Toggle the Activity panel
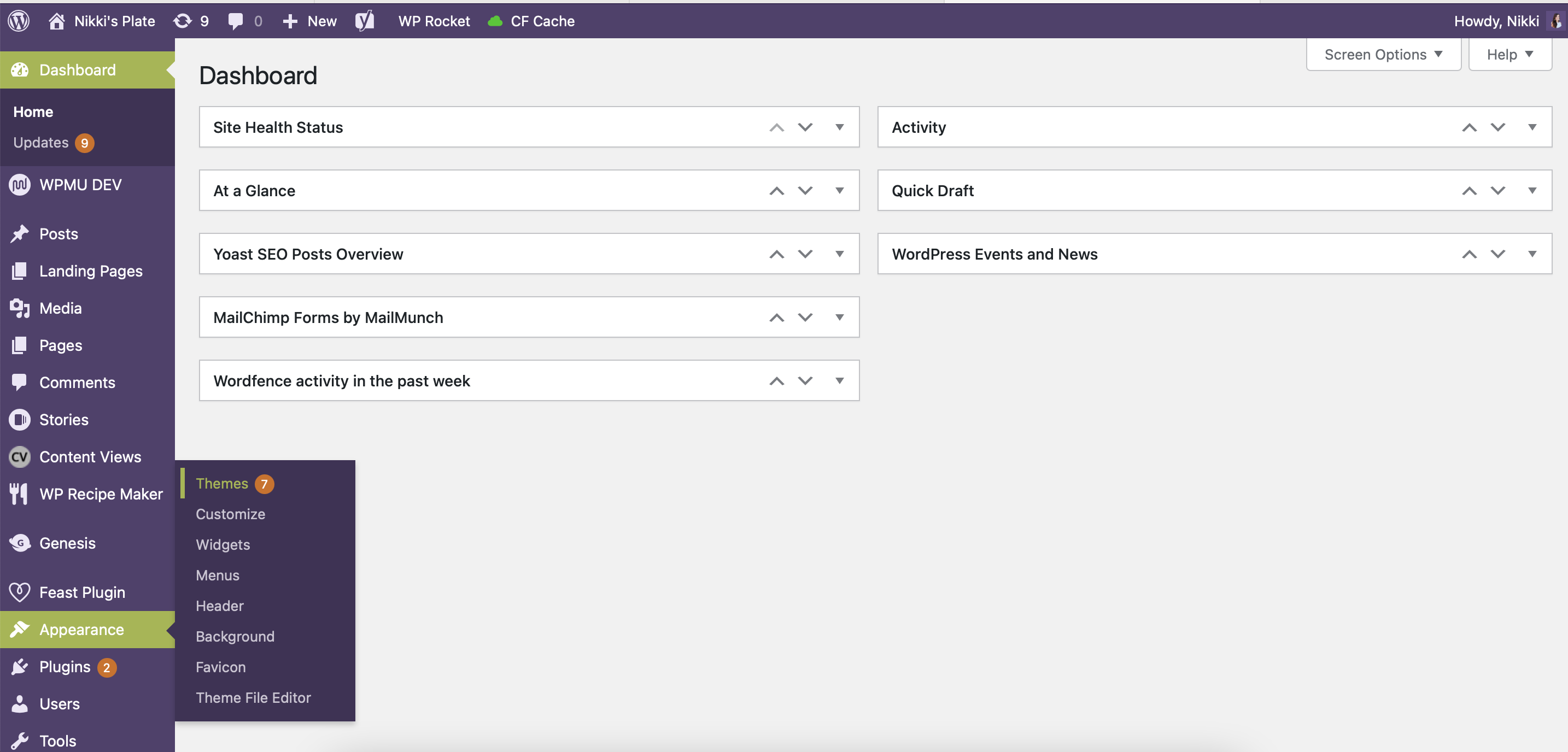 (1532, 127)
